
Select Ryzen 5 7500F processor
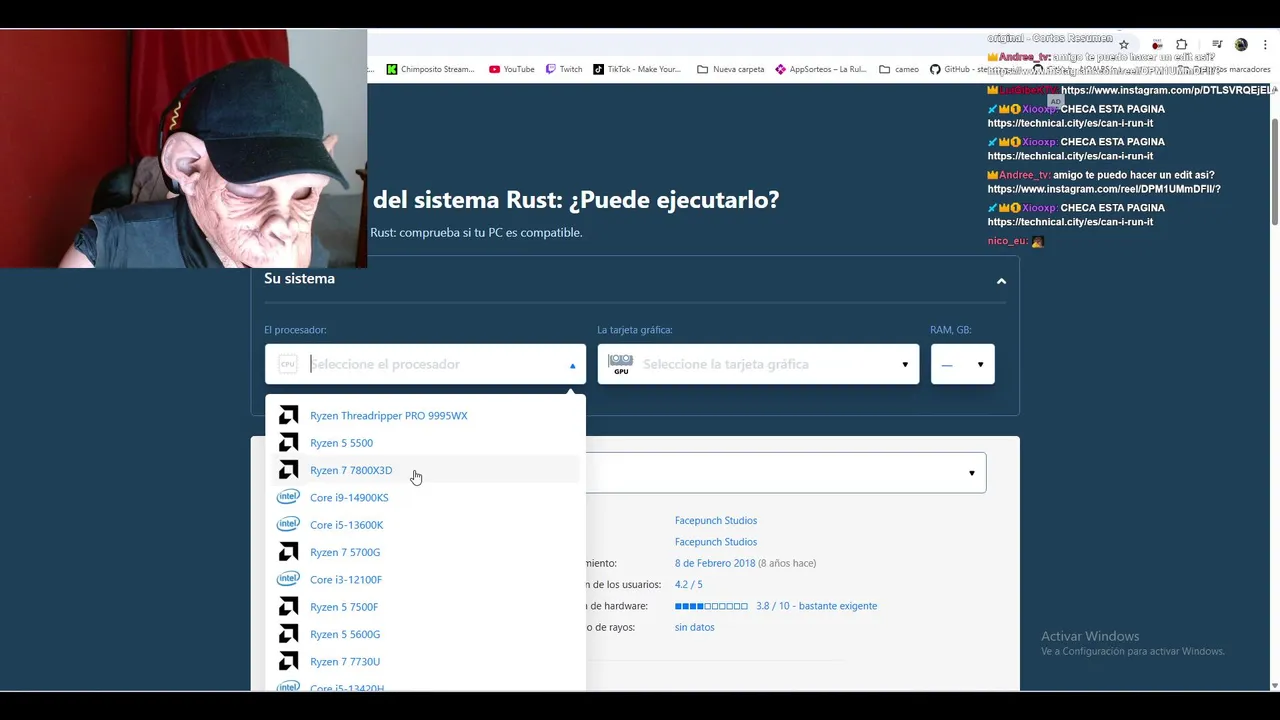(424, 607)
